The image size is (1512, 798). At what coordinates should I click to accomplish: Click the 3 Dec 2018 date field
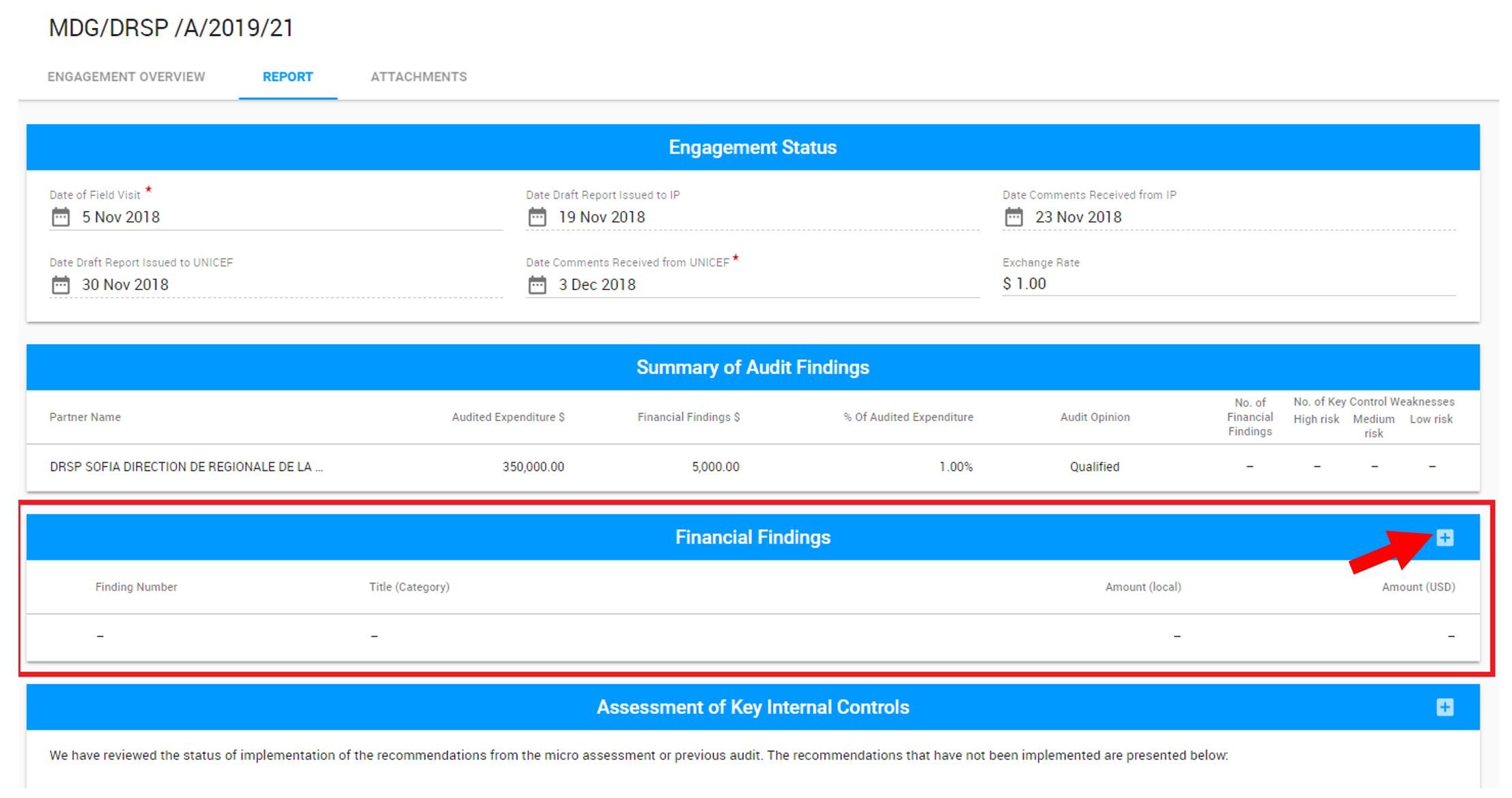click(x=598, y=285)
